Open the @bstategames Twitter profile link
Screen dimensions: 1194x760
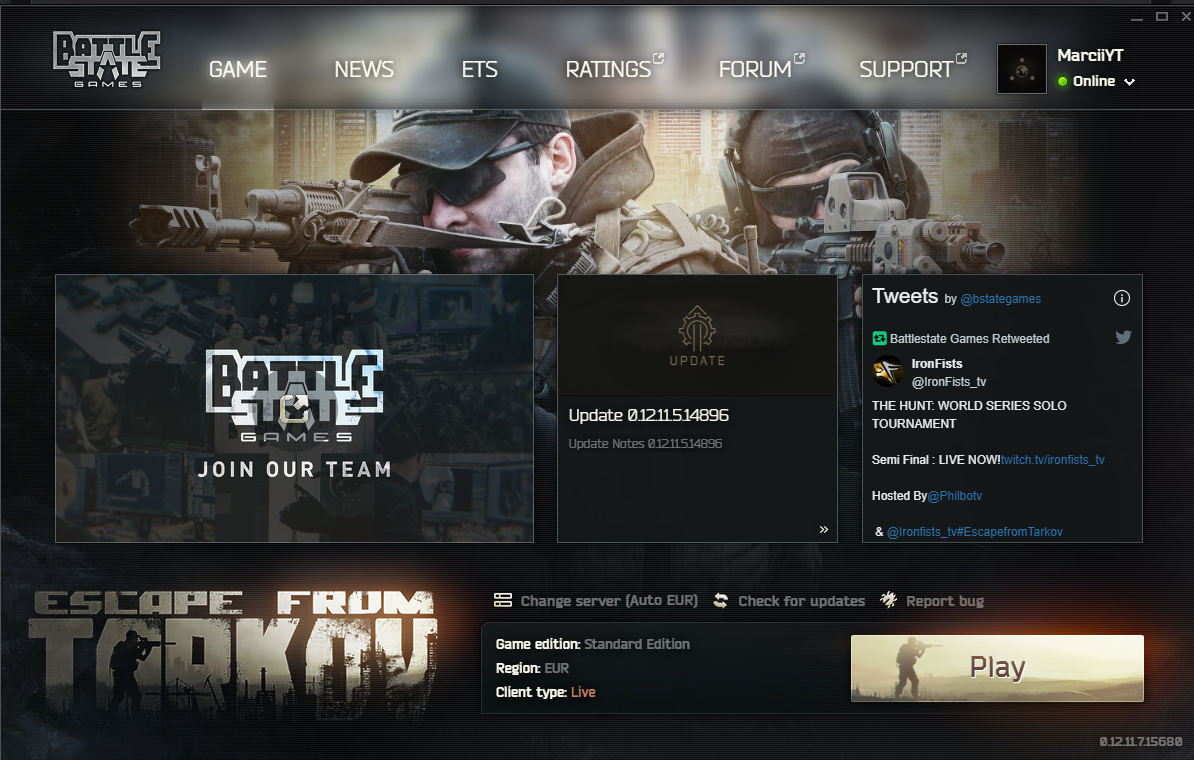click(x=1001, y=299)
